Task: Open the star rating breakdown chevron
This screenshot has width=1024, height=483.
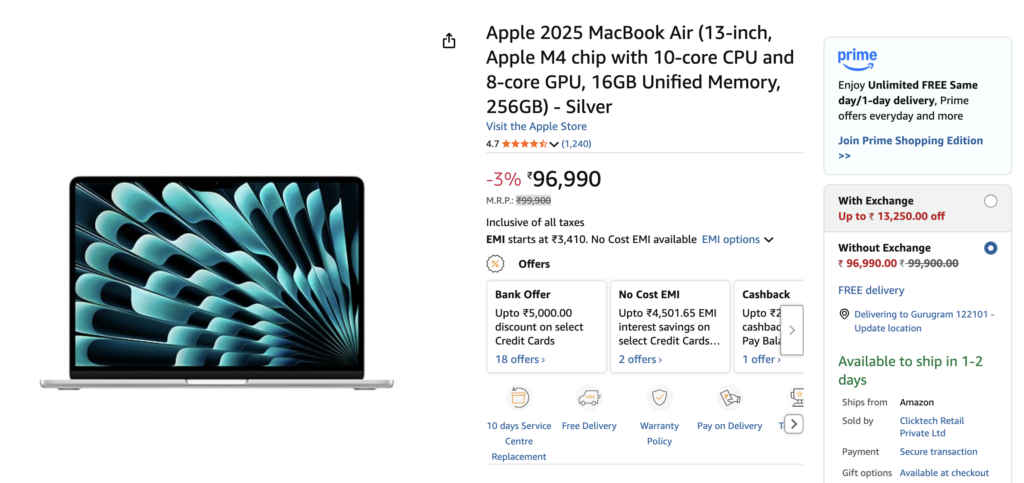Action: (x=554, y=144)
